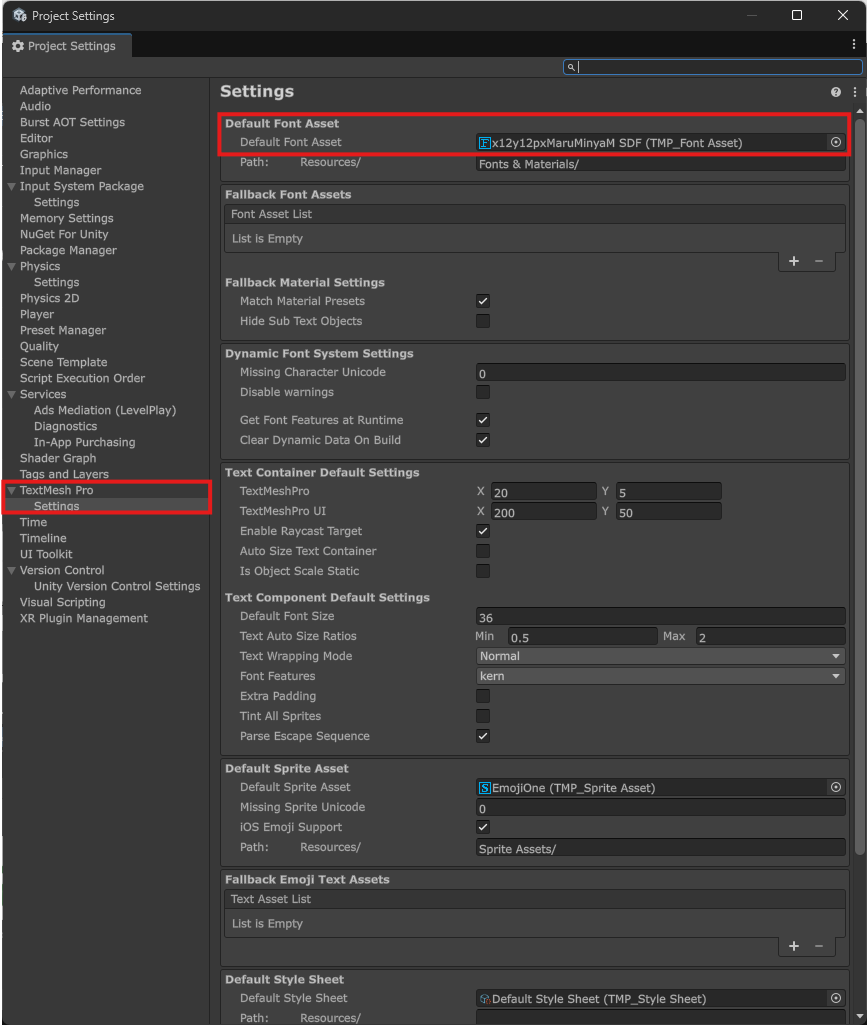The image size is (867, 1025).
Task: Click the Default Font Size input field
Action: pyautogui.click(x=660, y=617)
